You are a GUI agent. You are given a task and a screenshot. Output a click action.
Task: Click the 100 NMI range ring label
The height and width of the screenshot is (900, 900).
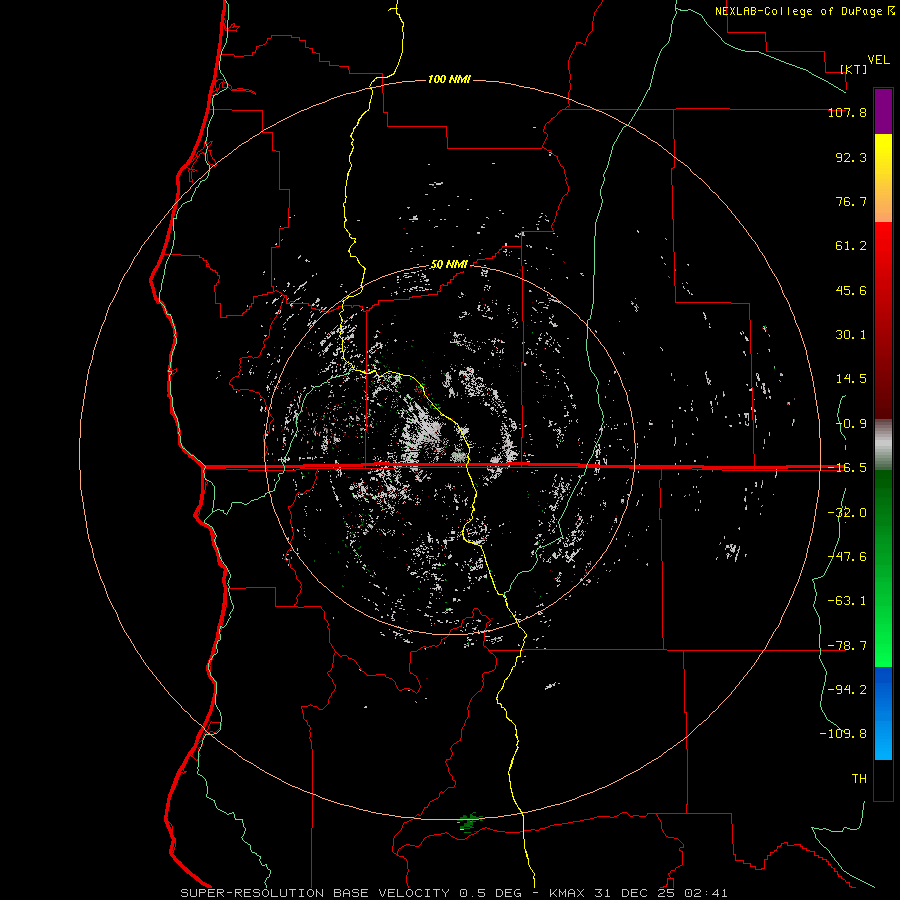[449, 79]
